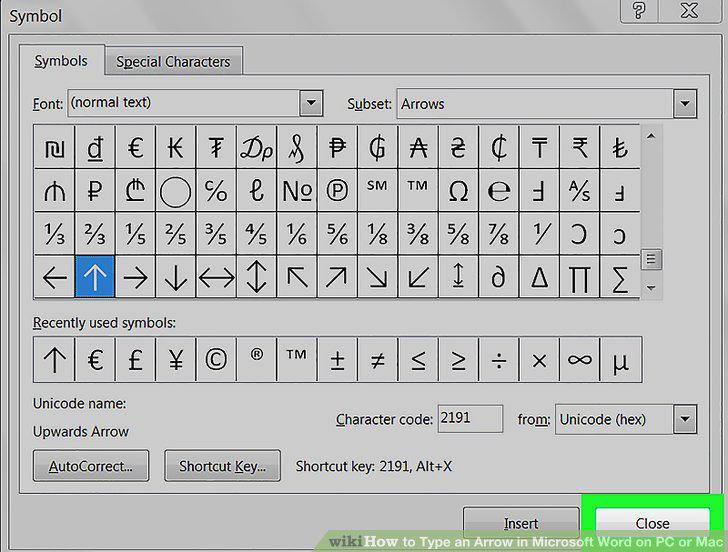
Task: Pick multiplication × from recently used symbols
Action: (539, 360)
